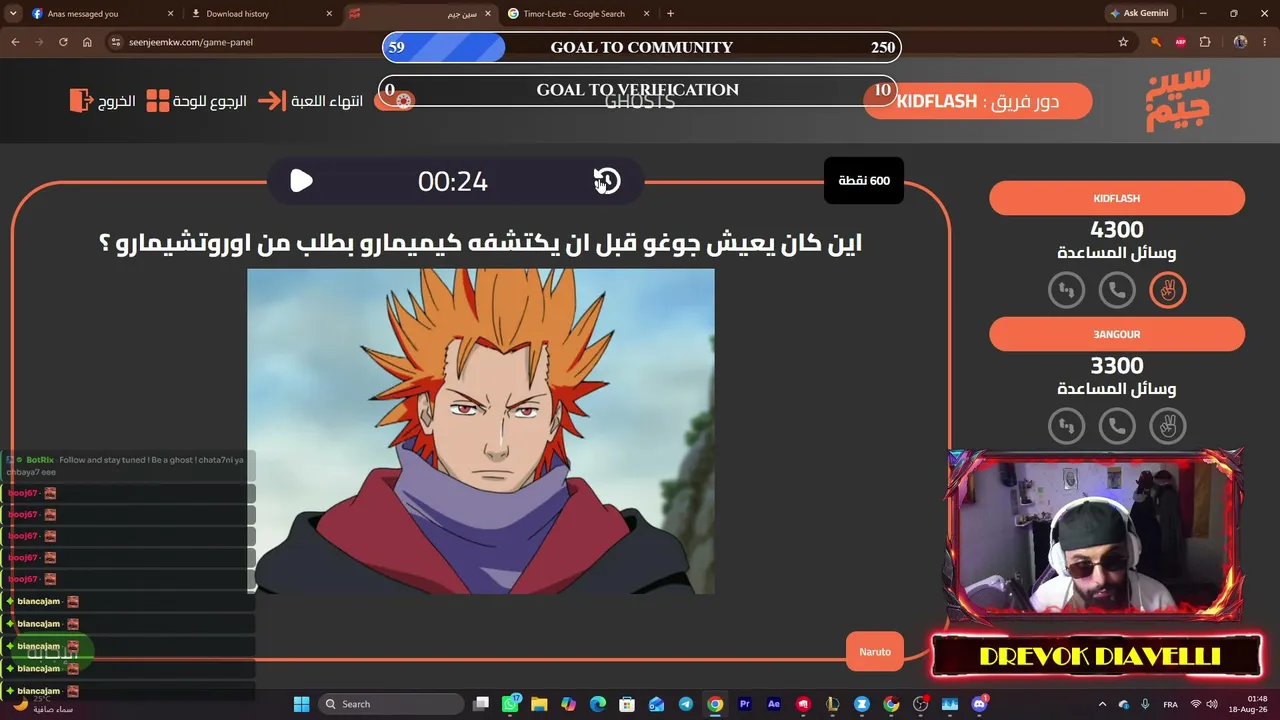Image resolution: width=1280 pixels, height=720 pixels.
Task: Use KIDFLASH's phone call lifeline
Action: pyautogui.click(x=1117, y=290)
